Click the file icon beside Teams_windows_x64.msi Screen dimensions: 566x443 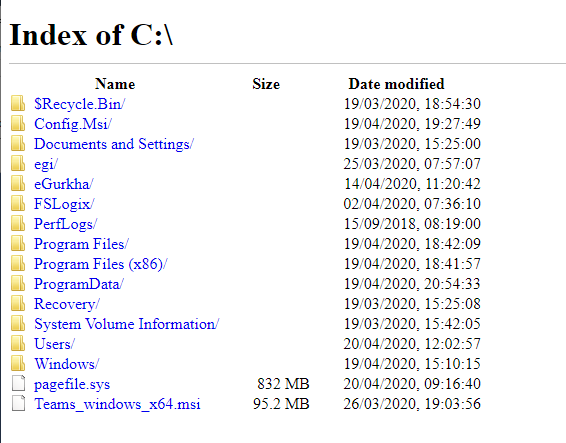pyautogui.click(x=18, y=403)
